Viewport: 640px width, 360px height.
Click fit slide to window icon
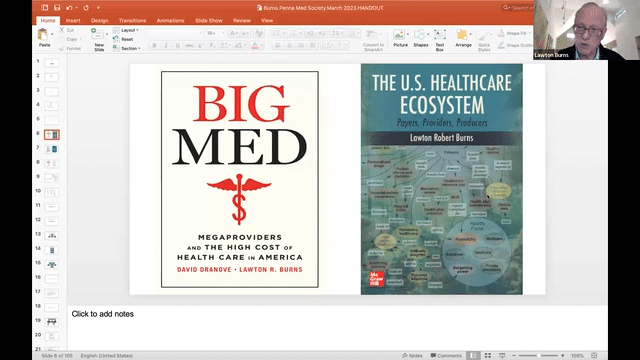(594, 356)
